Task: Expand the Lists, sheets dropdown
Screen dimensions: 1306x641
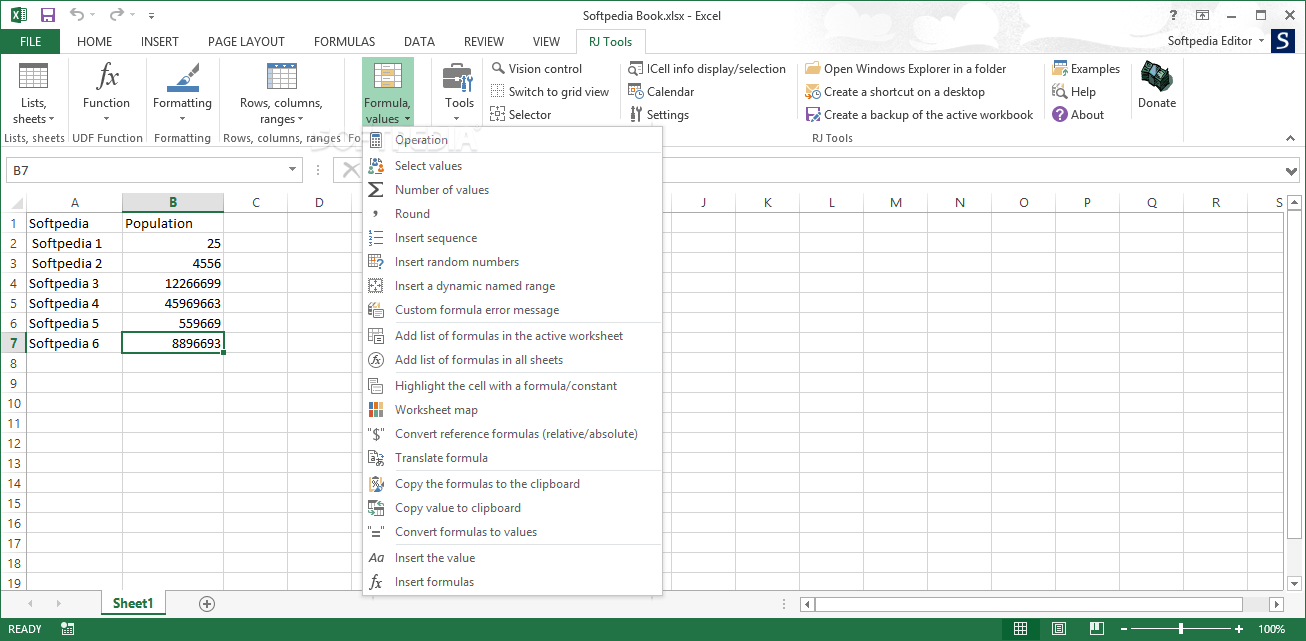Action: click(34, 95)
